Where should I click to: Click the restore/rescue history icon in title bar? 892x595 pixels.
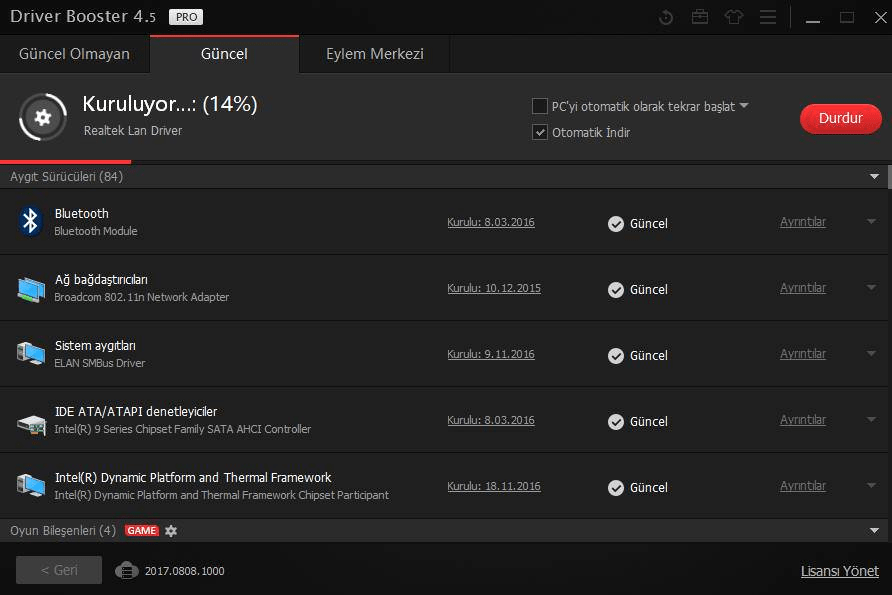click(x=667, y=18)
